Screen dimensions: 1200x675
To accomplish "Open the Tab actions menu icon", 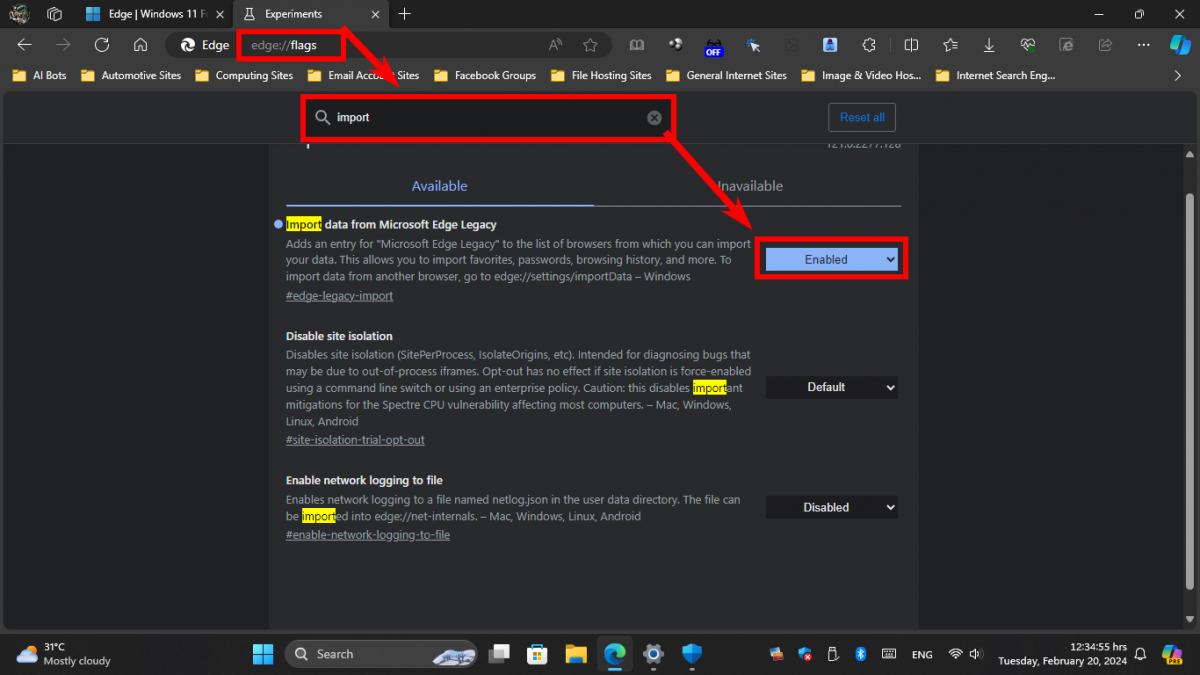I will (x=54, y=14).
